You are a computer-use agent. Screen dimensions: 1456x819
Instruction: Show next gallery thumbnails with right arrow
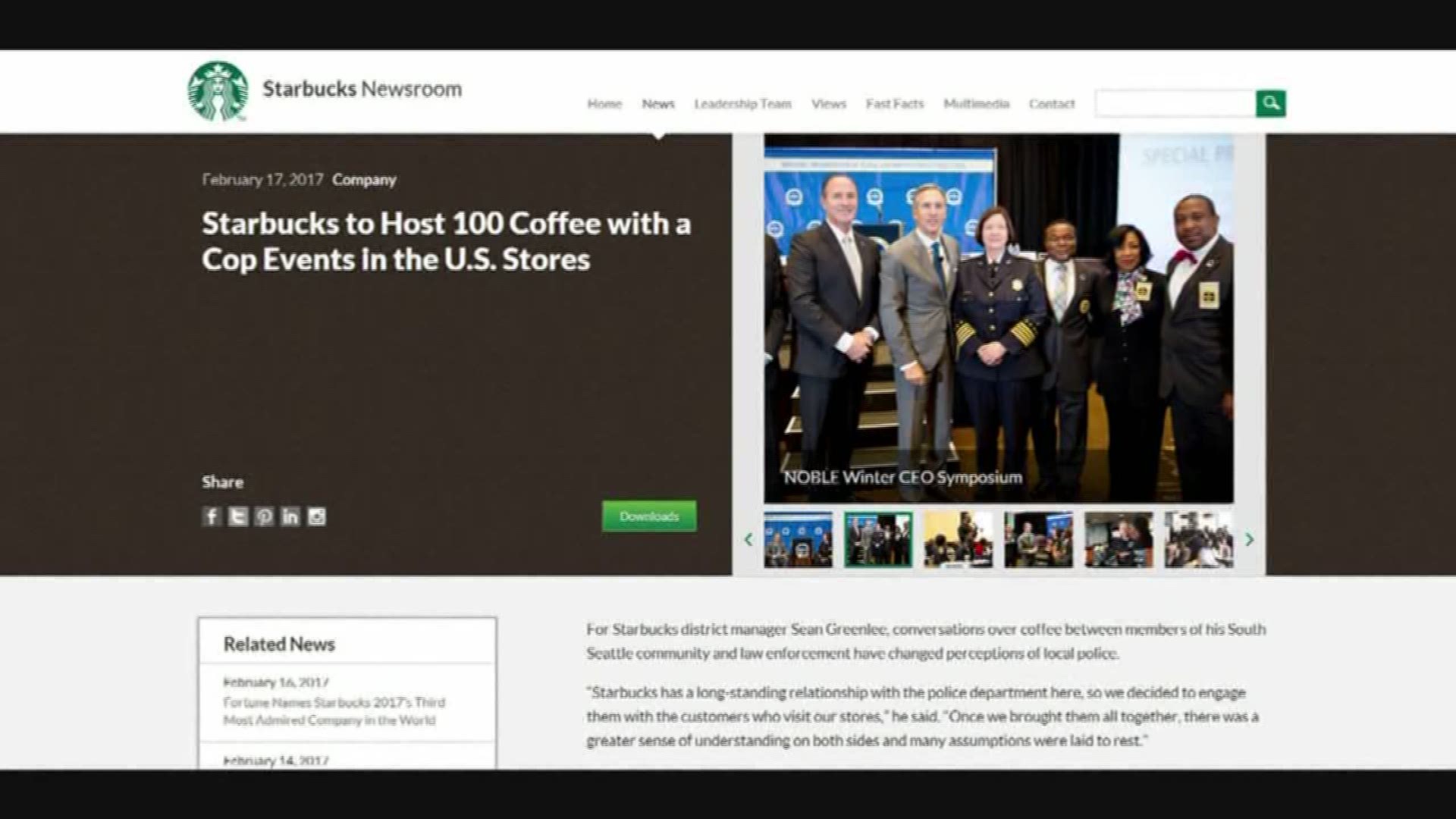click(1249, 539)
